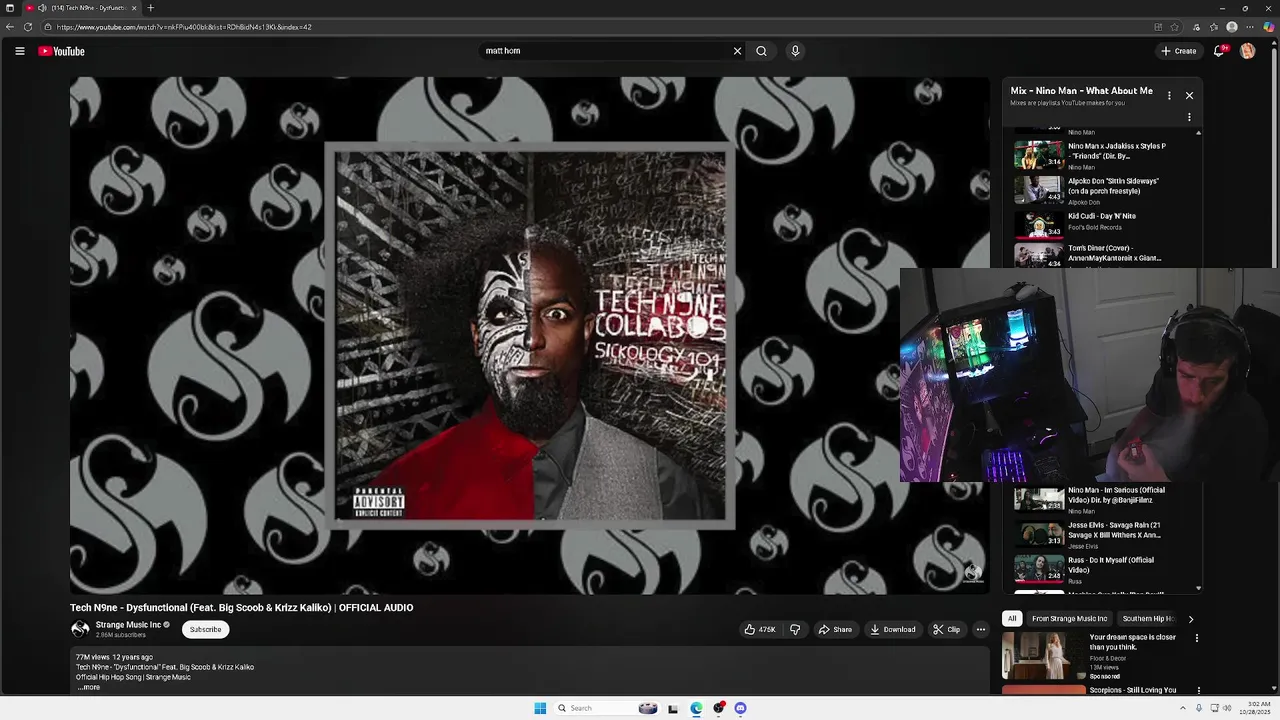Close the Mix playlist panel
Screen dimensions: 1280x720
pos(1189,95)
